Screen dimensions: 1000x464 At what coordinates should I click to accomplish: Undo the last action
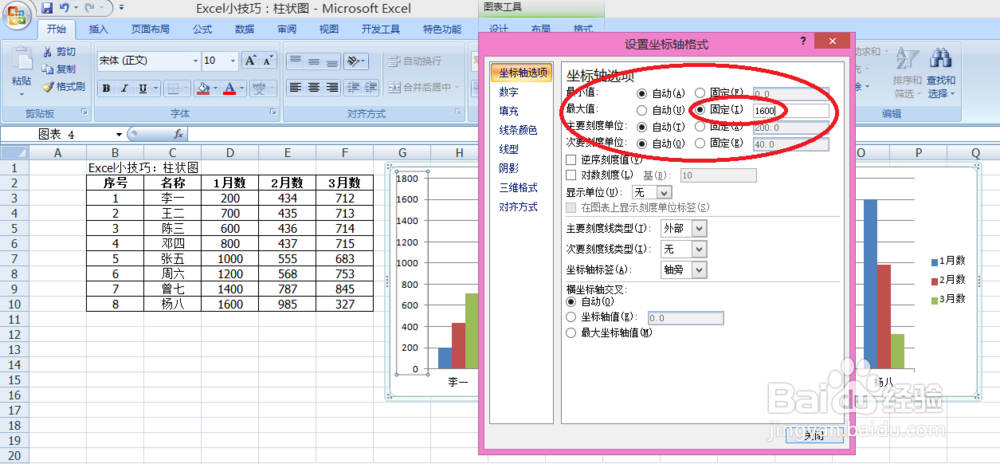click(64, 8)
